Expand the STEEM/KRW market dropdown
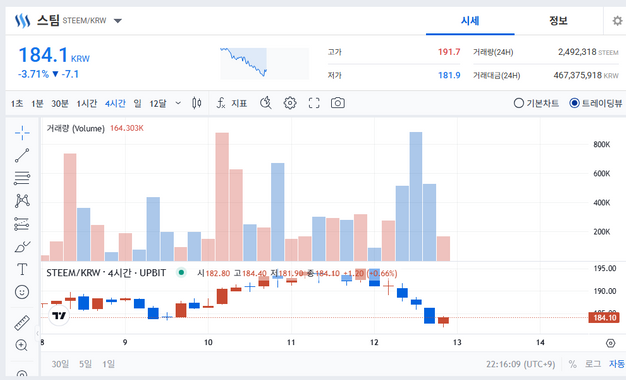 coord(117,21)
